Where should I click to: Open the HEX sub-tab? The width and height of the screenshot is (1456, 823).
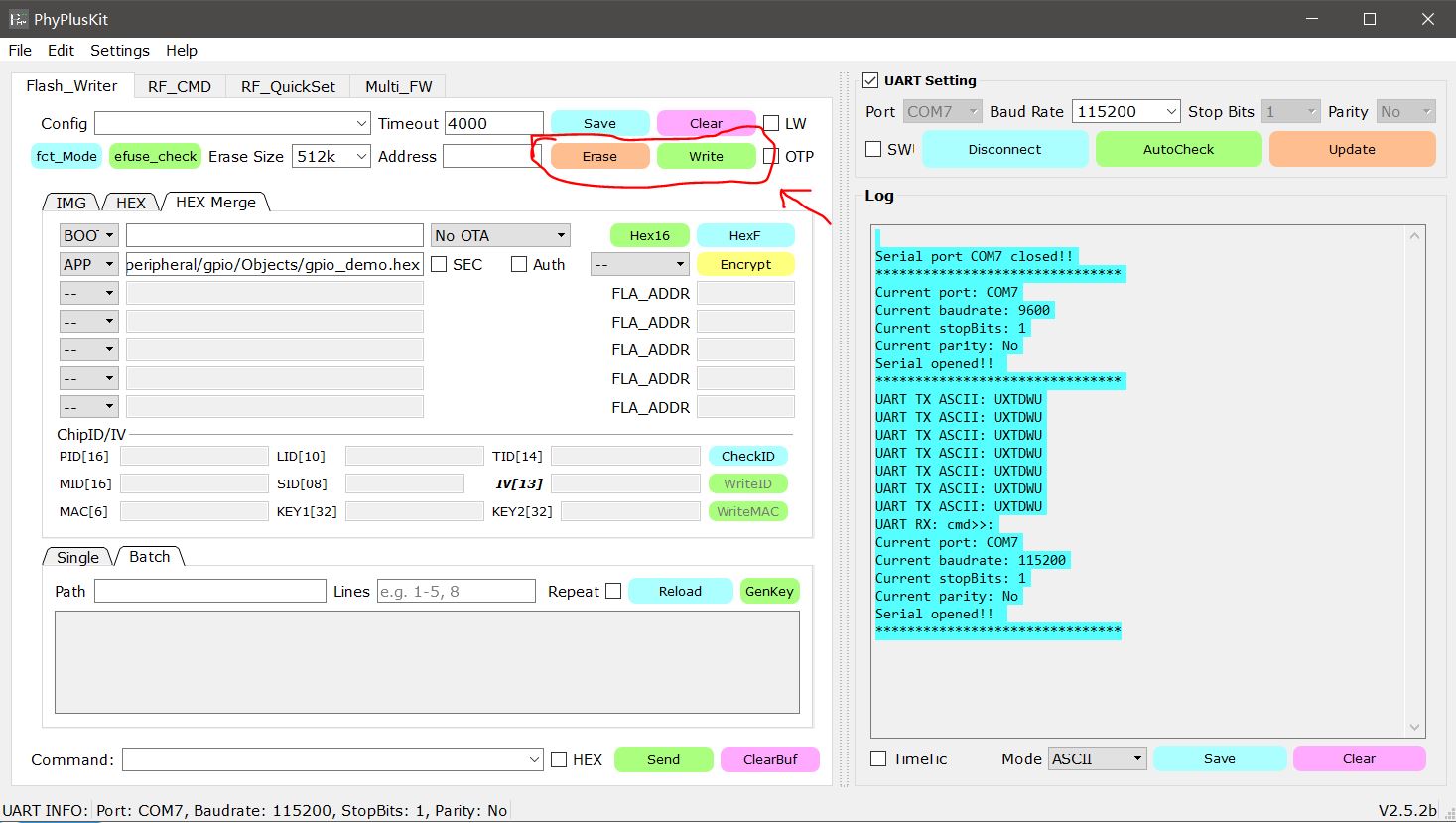(x=130, y=202)
